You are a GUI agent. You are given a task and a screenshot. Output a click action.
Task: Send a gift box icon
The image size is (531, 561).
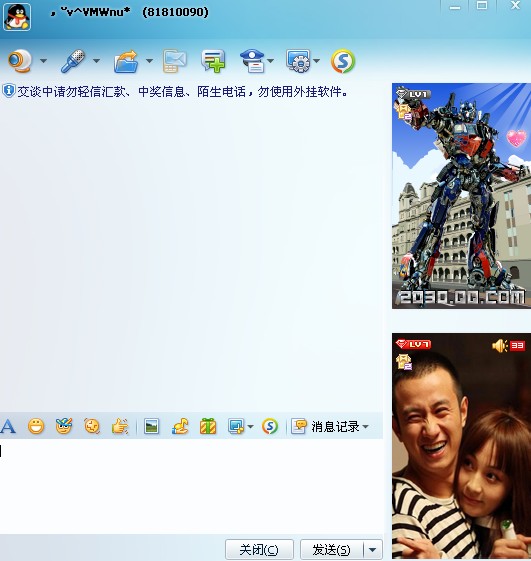tap(208, 426)
